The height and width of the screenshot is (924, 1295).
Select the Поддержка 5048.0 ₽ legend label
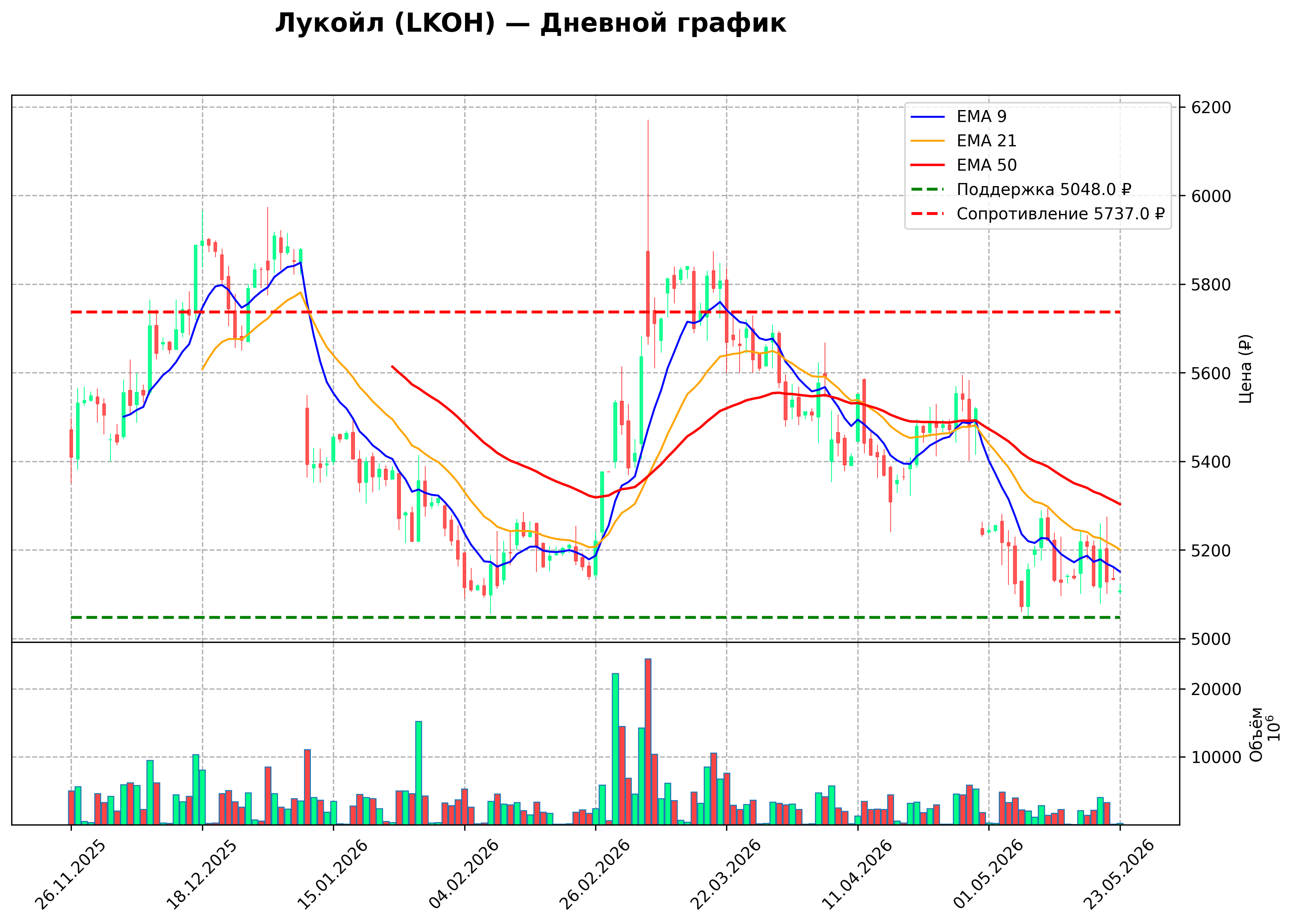(1044, 190)
